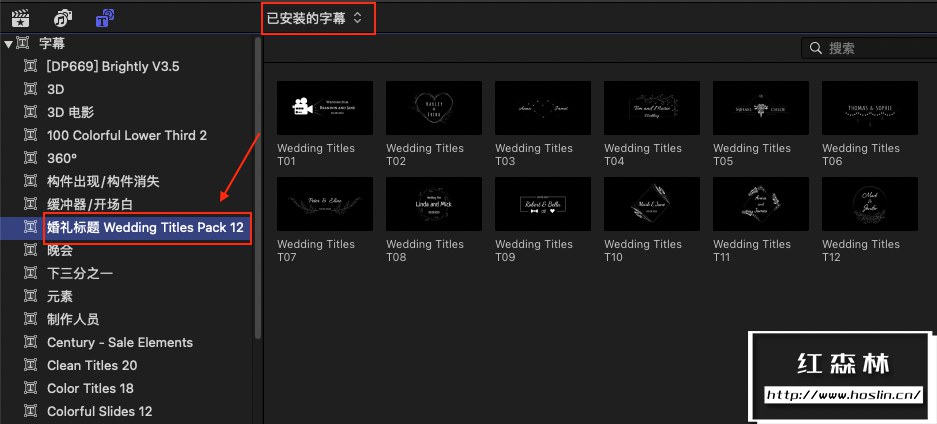The image size is (937, 424).
Task: Select the 3D category
Action: (x=56, y=90)
